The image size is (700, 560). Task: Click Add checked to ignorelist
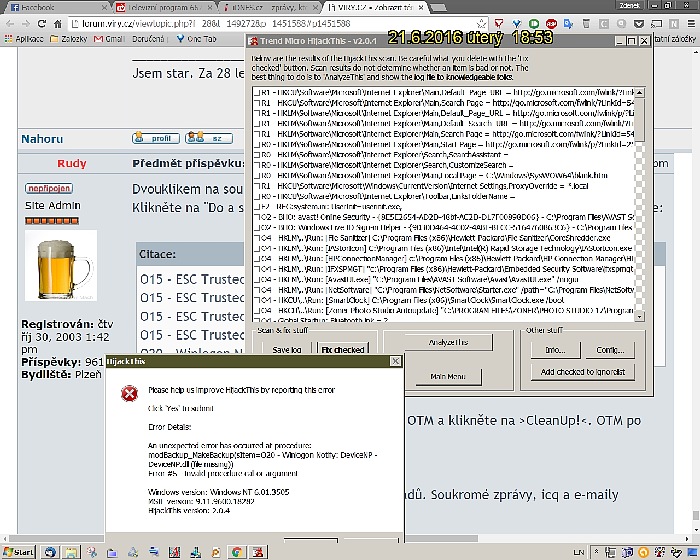point(583,372)
